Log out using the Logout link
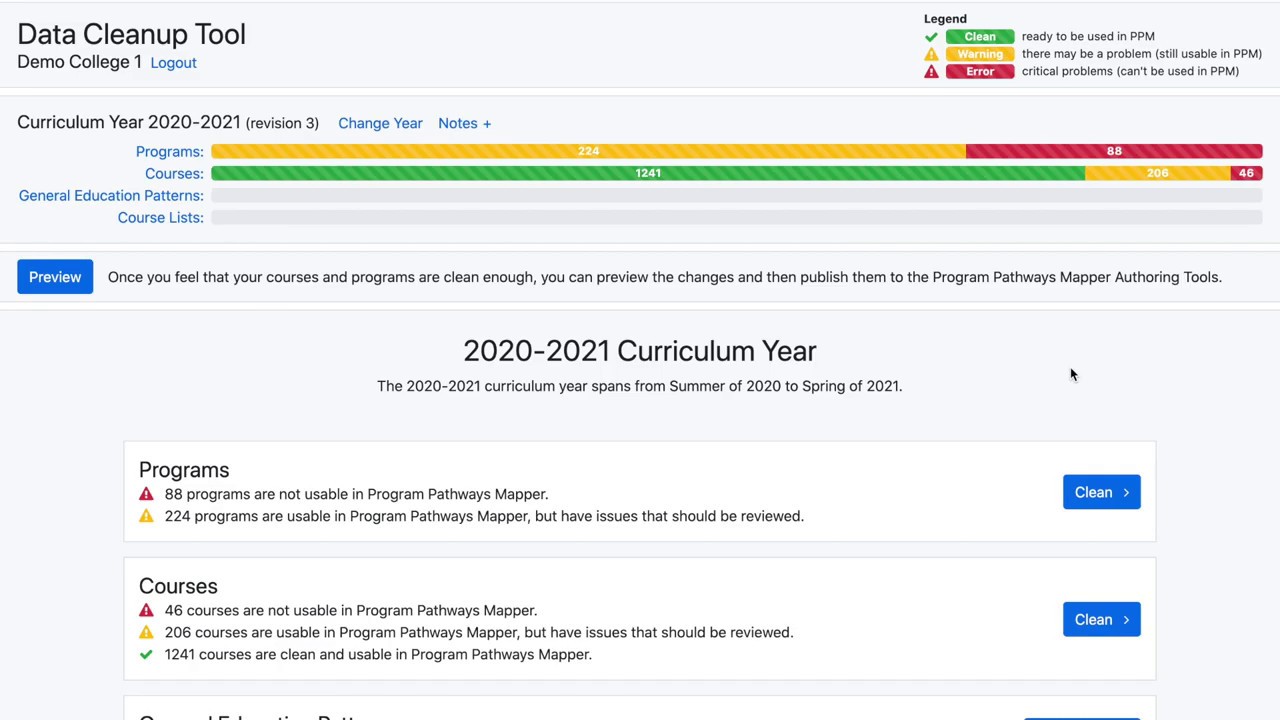The width and height of the screenshot is (1280, 720). [x=173, y=62]
